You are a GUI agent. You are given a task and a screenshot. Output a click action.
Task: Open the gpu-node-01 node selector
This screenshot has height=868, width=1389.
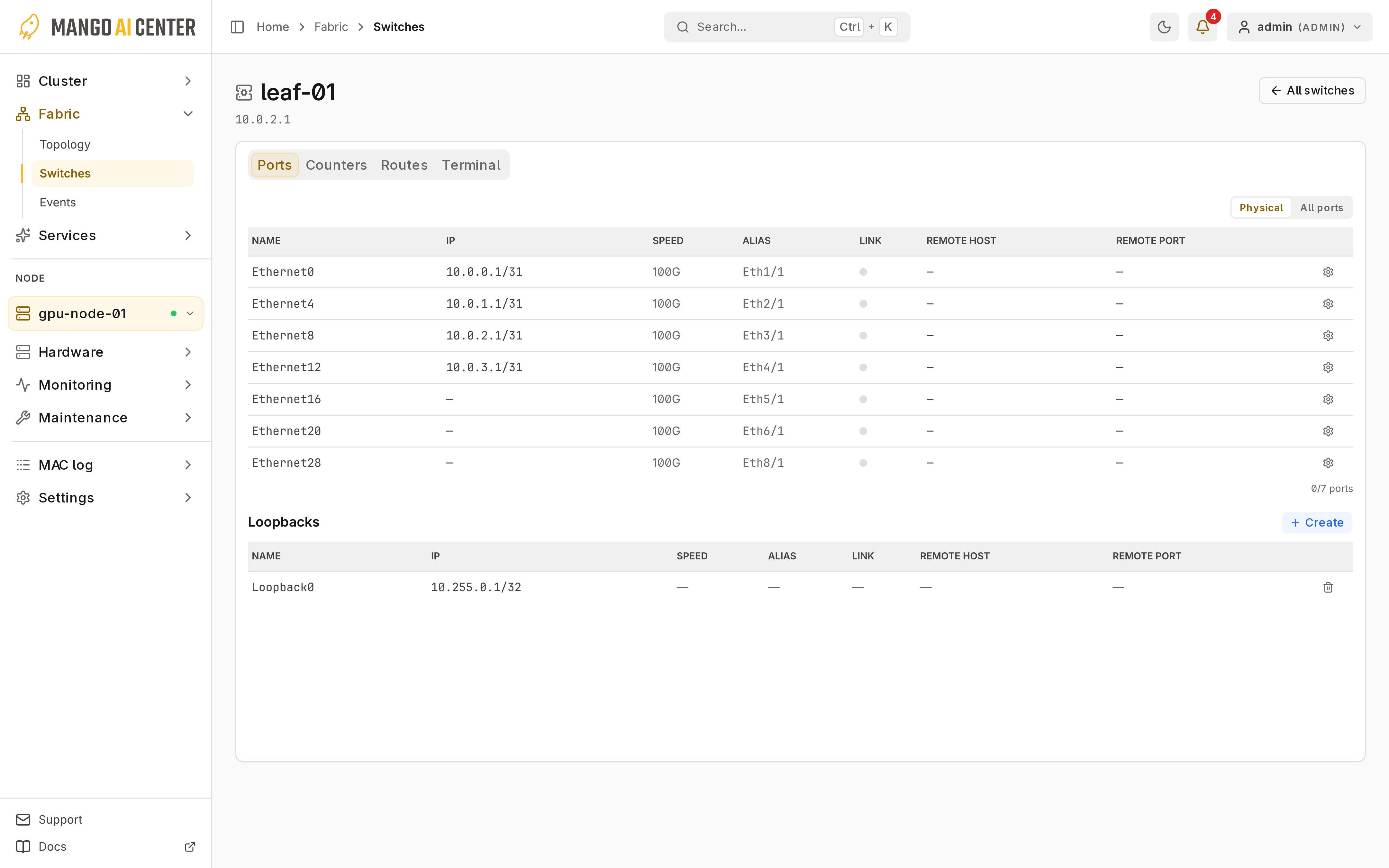pos(105,313)
